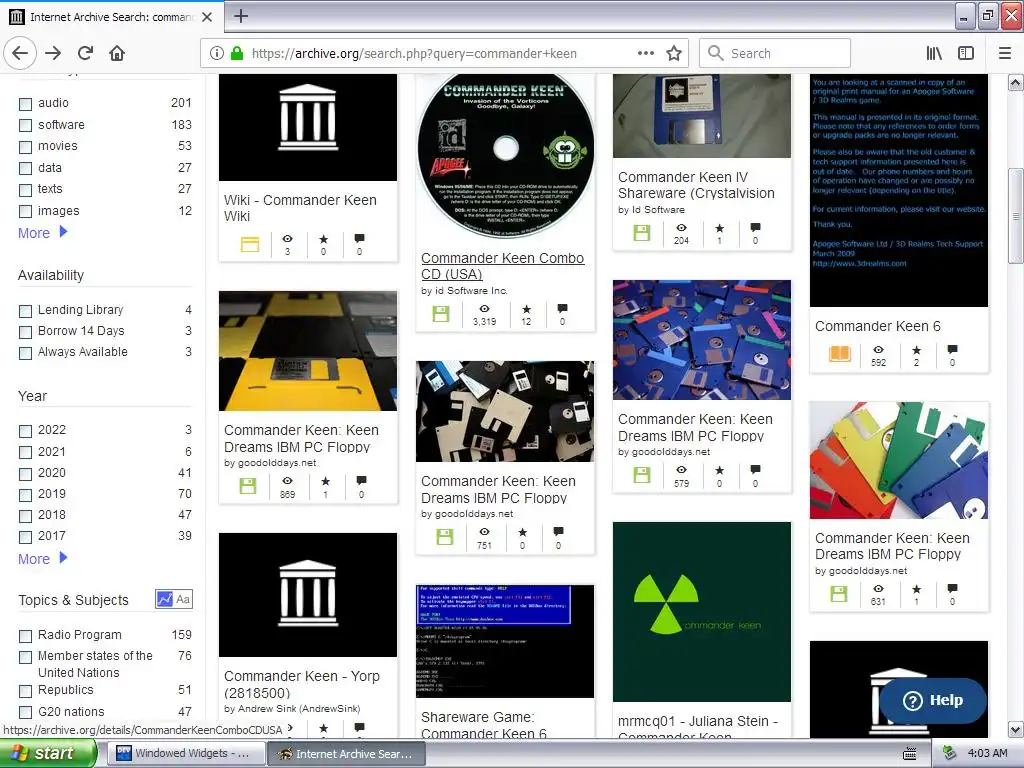Open Combo CD disc thumbnail image

pyautogui.click(x=505, y=157)
